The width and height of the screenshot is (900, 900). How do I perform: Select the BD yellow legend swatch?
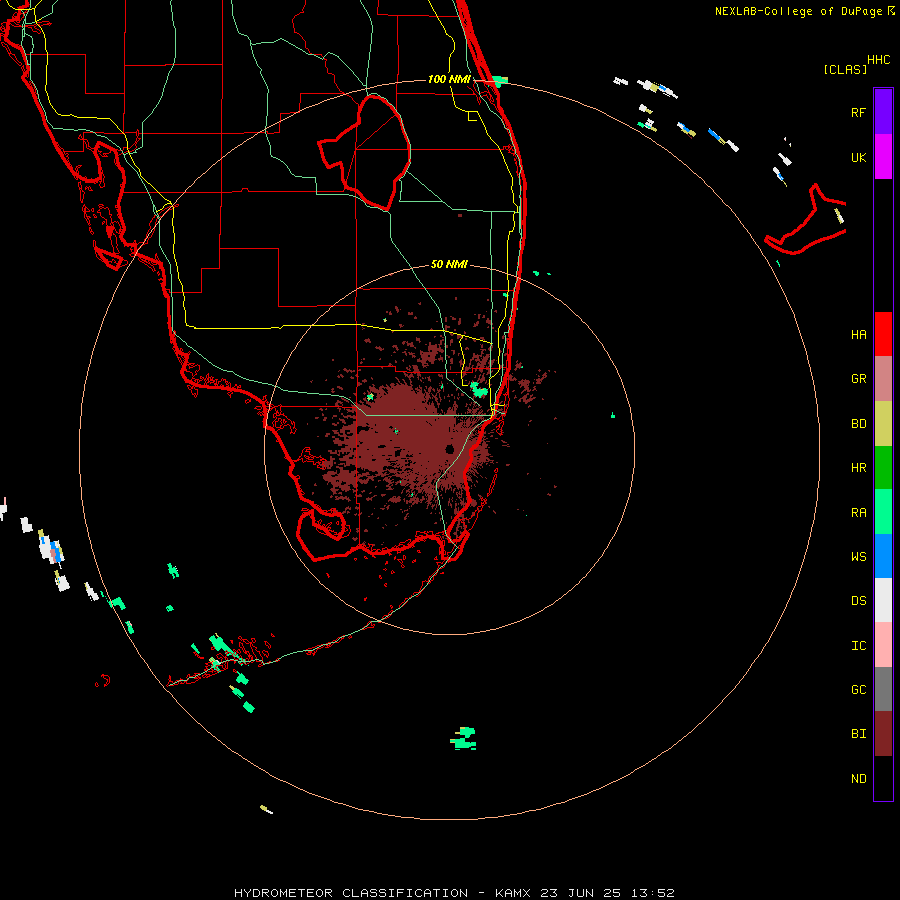coord(883,424)
